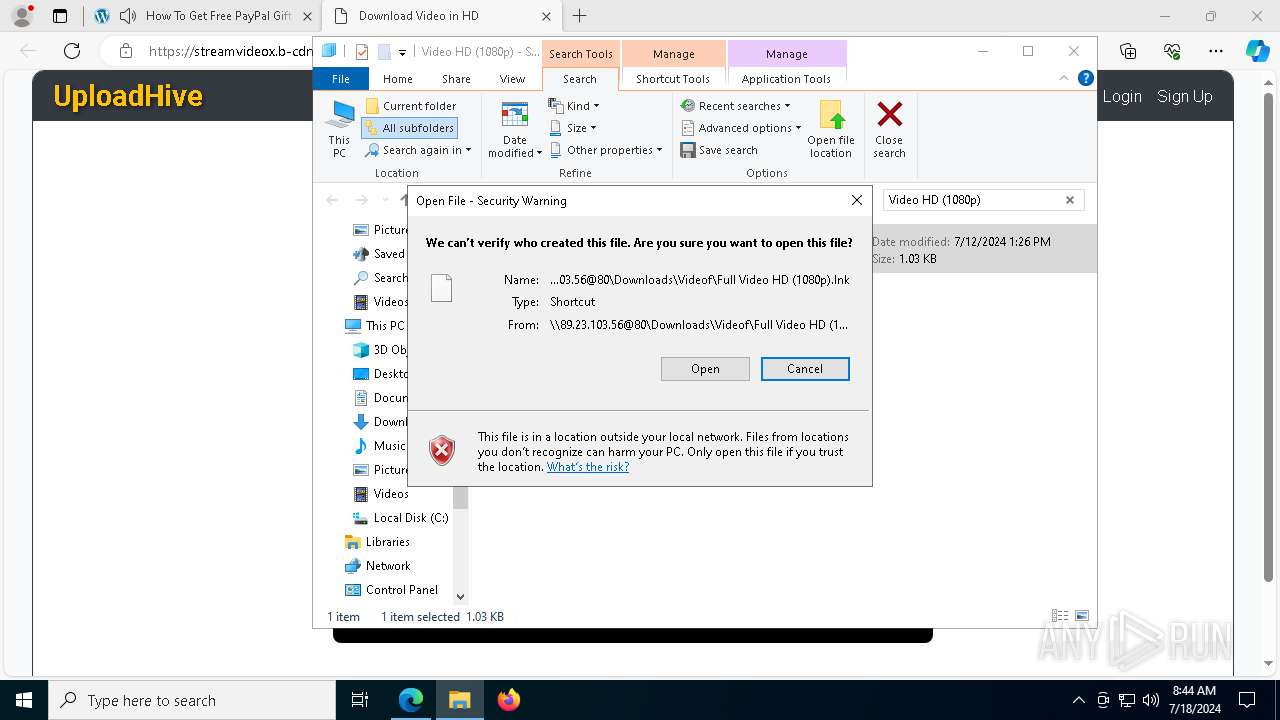Open the system tray volume icon
This screenshot has width=1280, height=720.
pos(1150,700)
